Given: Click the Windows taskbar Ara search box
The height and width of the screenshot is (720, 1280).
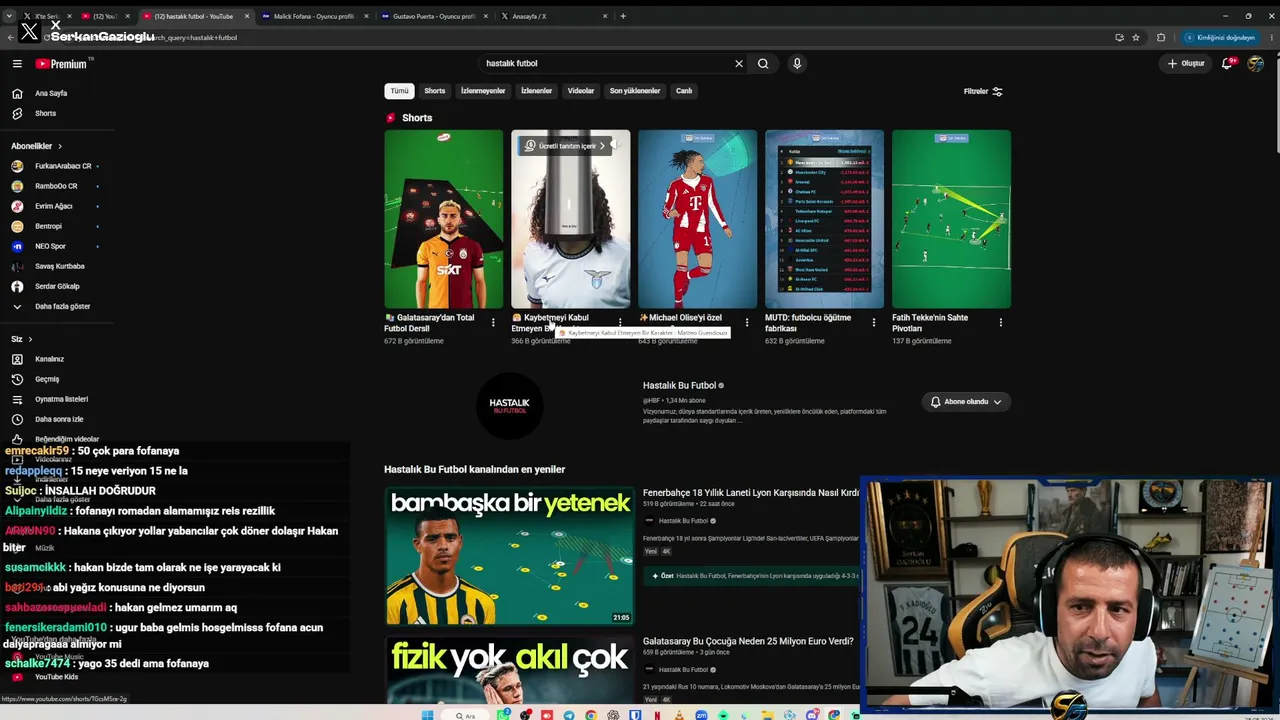Looking at the screenshot, I should tap(465, 715).
